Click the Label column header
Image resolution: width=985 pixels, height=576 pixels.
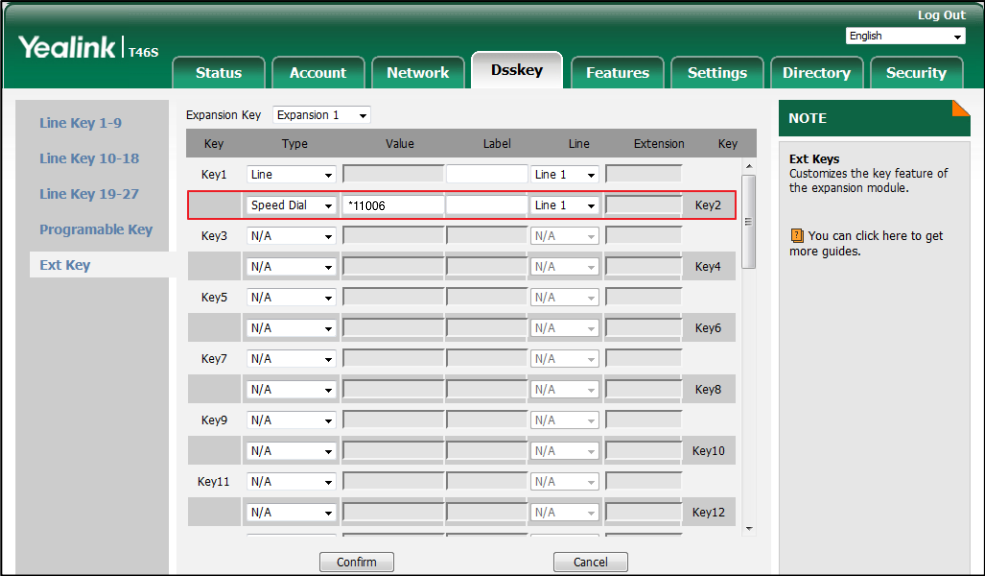tap(496, 144)
